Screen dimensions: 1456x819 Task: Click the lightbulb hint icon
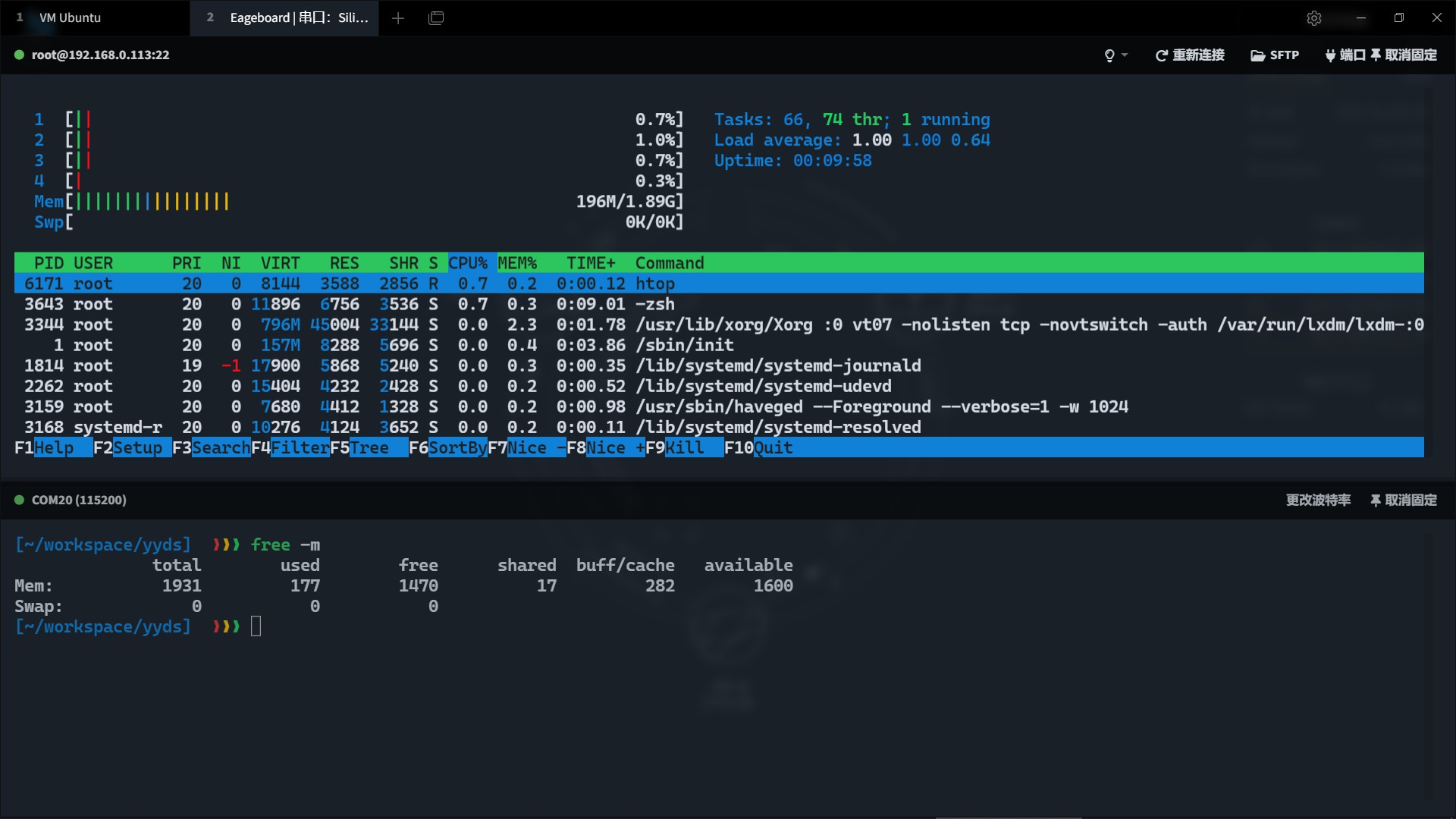point(1109,55)
